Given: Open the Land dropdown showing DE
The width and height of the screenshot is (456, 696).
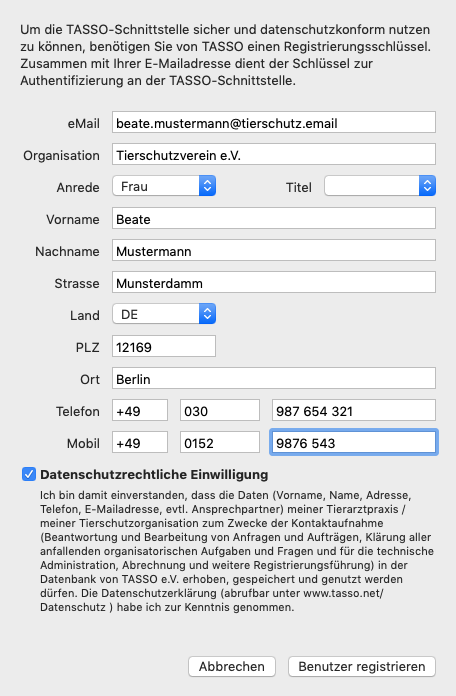Looking at the screenshot, I should pyautogui.click(x=164, y=314).
